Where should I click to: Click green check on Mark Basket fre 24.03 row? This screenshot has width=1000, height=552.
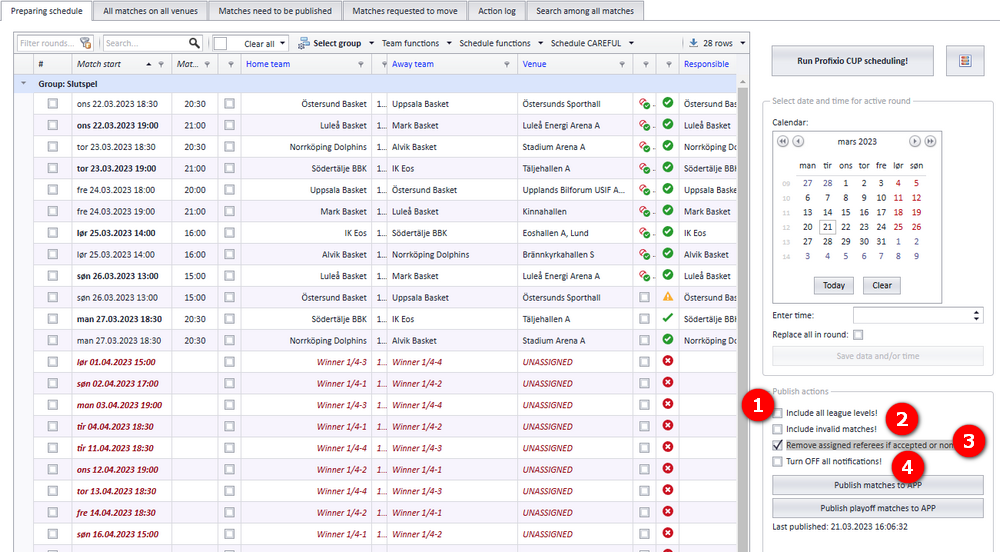pyautogui.click(x=668, y=210)
